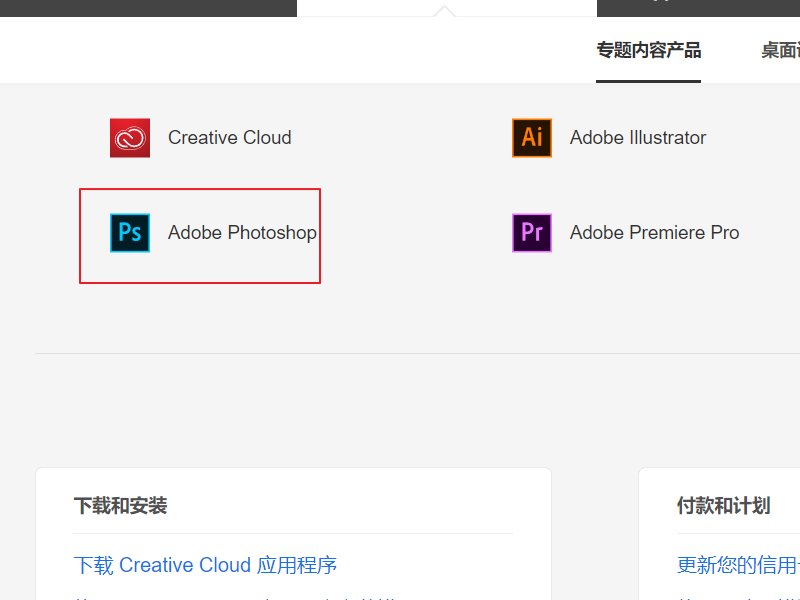Click the orange Ai Illustrator icon

point(532,138)
